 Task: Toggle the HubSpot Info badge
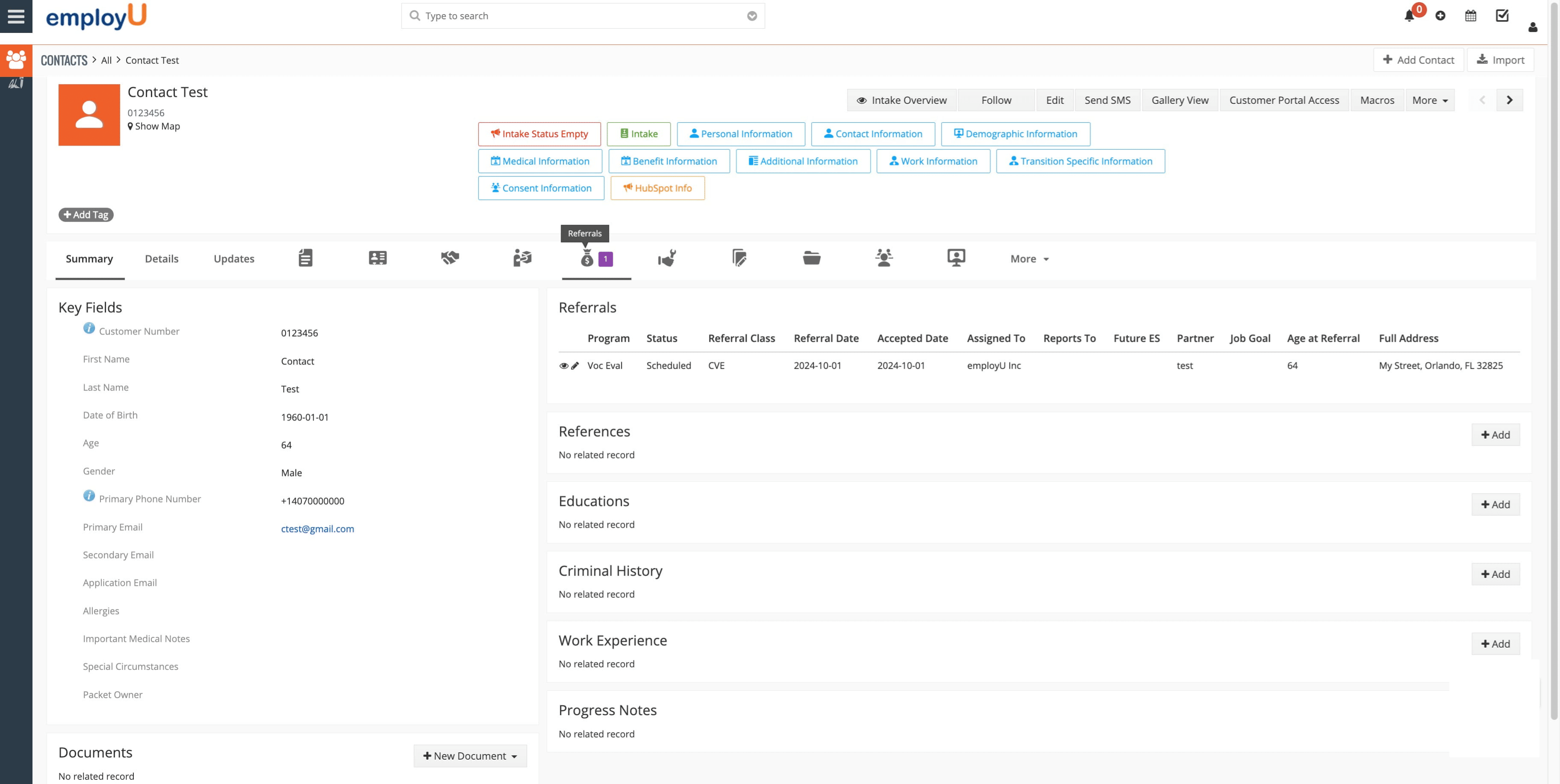pyautogui.click(x=658, y=188)
